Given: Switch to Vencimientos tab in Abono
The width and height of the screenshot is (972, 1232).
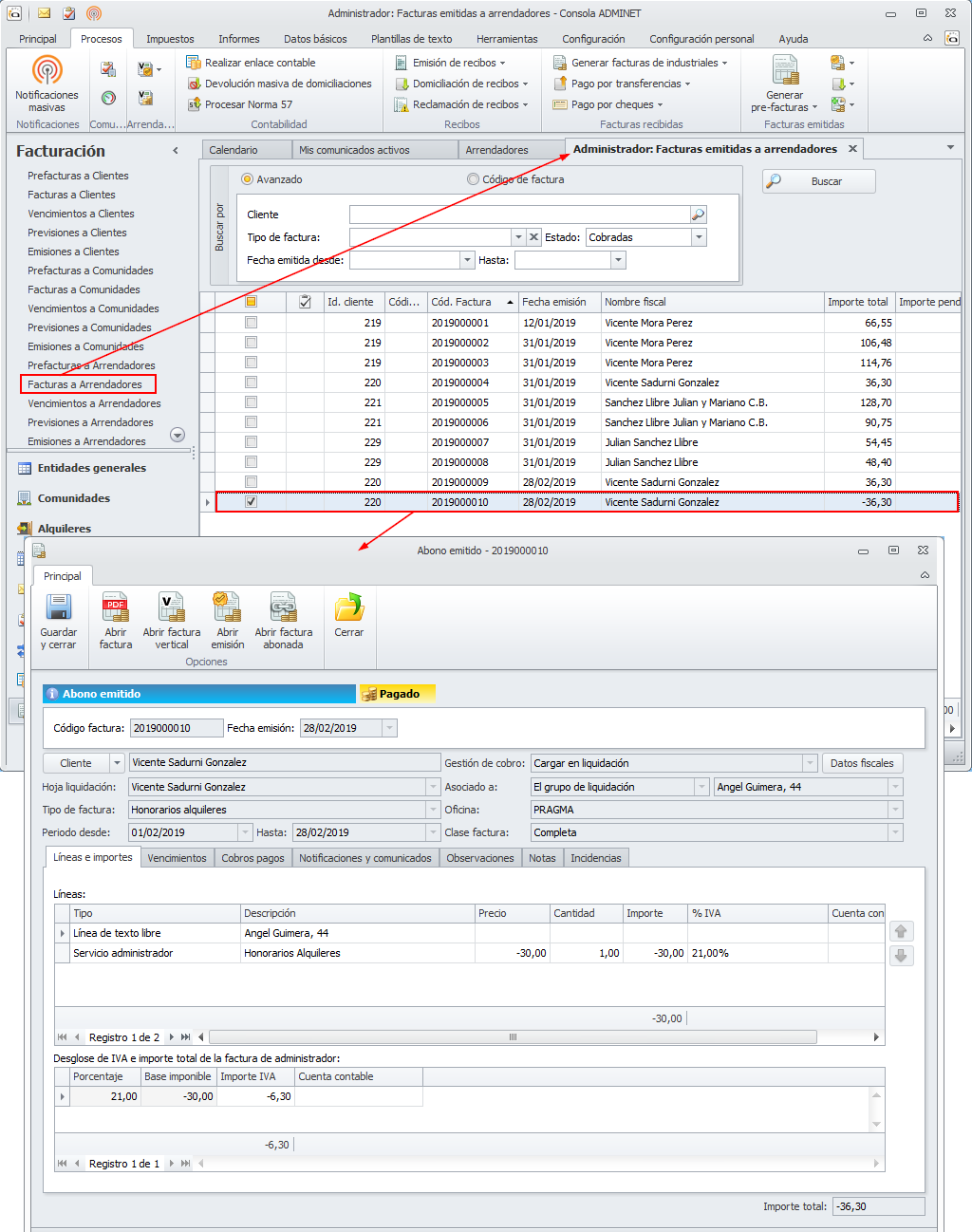Looking at the screenshot, I should (177, 858).
